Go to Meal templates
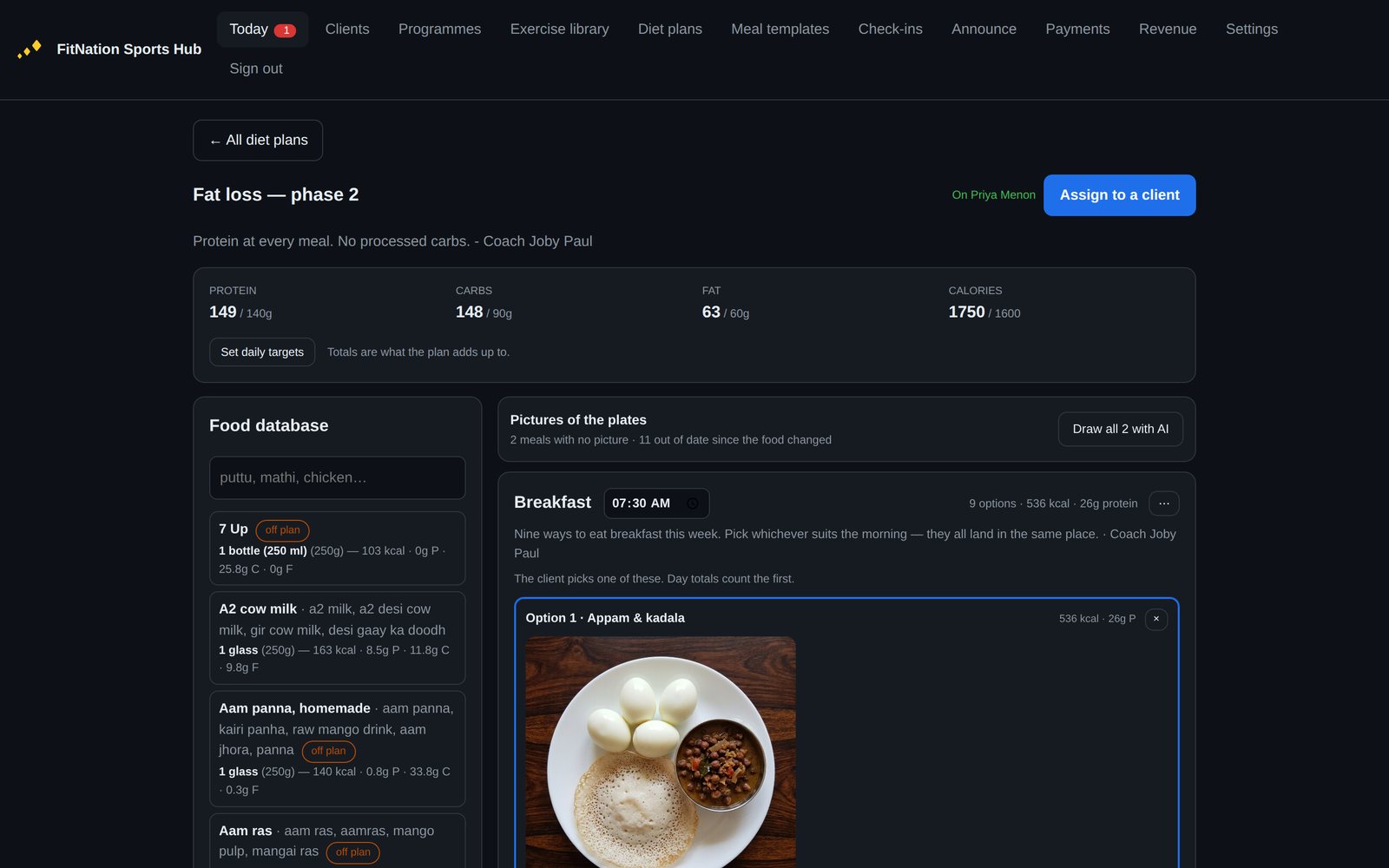Screen dimensions: 1389x868 coord(780,30)
